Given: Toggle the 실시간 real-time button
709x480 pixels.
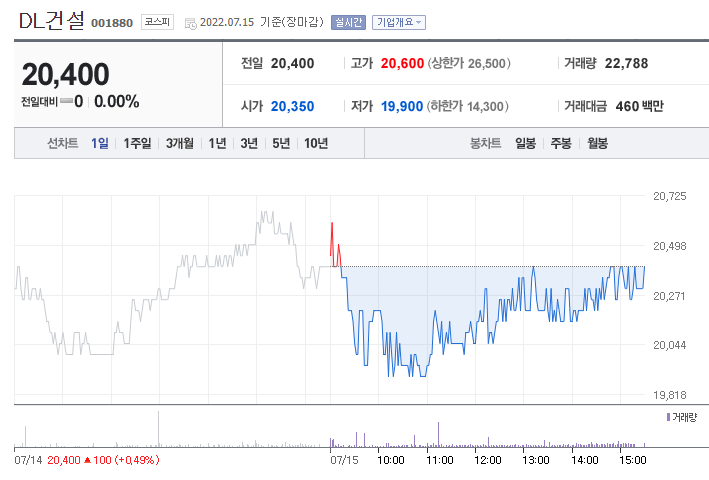Looking at the screenshot, I should tap(348, 22).
